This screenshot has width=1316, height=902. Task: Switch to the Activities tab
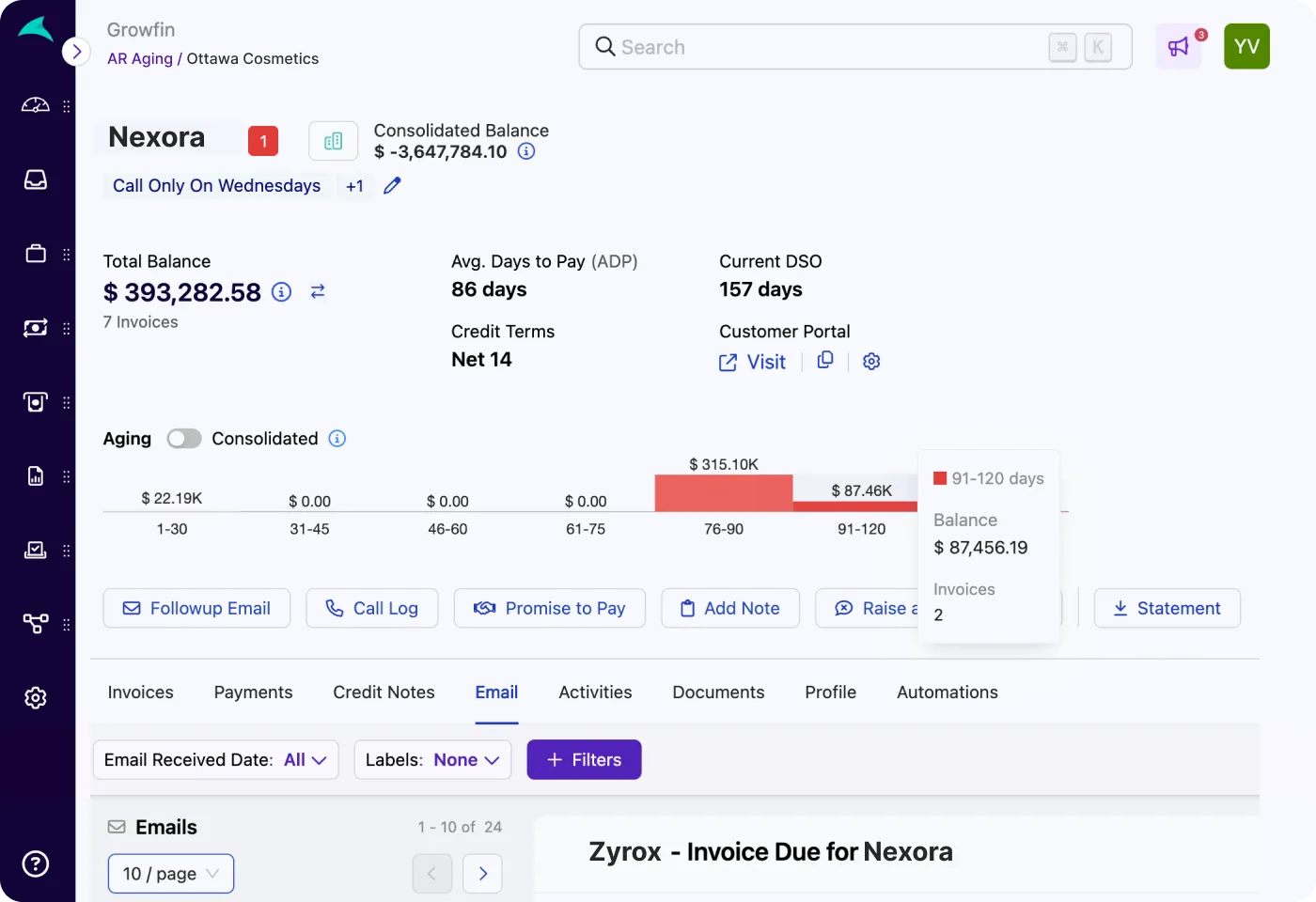tap(595, 692)
